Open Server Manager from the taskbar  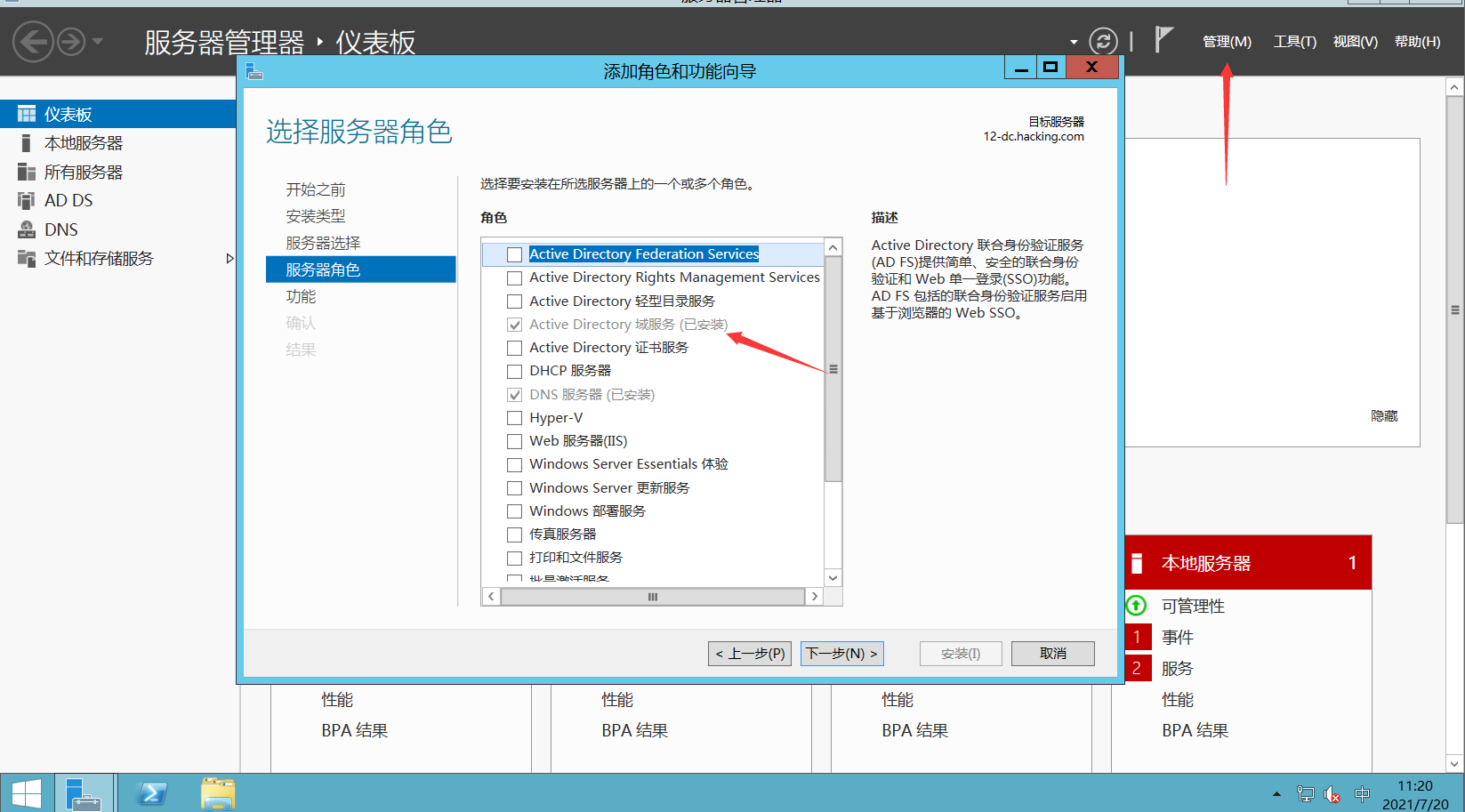[x=85, y=792]
